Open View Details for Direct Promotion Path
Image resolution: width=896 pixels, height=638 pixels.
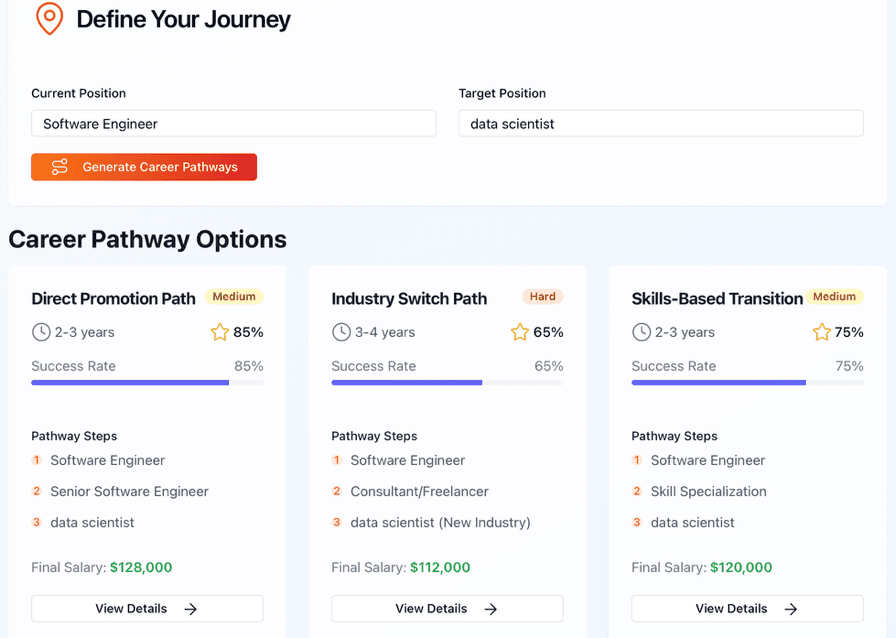pyautogui.click(x=147, y=608)
